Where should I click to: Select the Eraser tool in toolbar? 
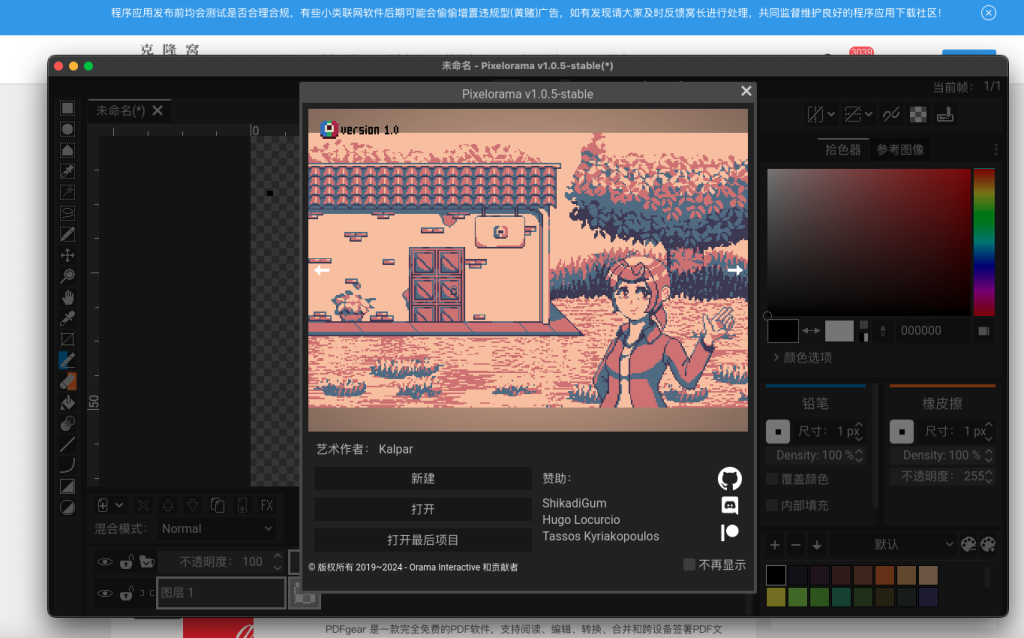67,381
